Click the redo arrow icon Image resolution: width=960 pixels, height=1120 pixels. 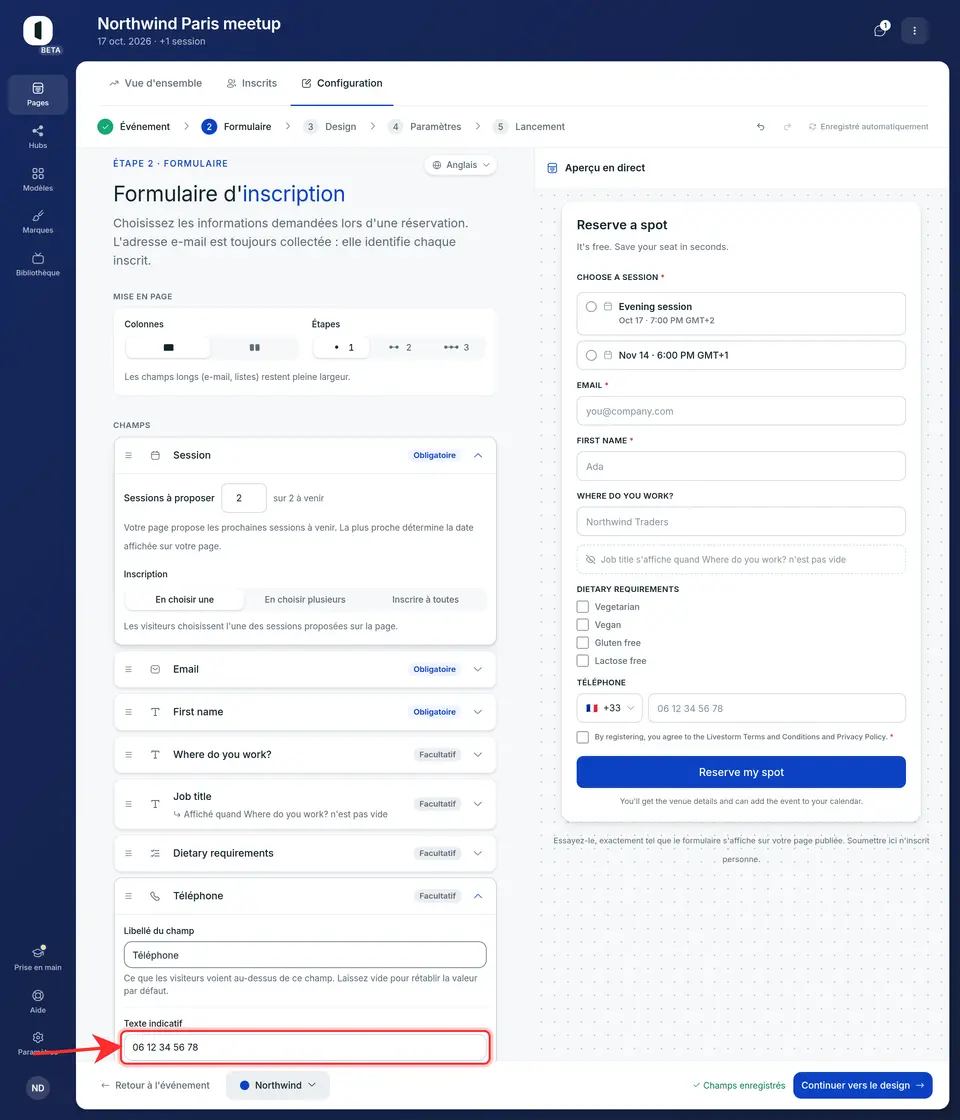click(787, 126)
